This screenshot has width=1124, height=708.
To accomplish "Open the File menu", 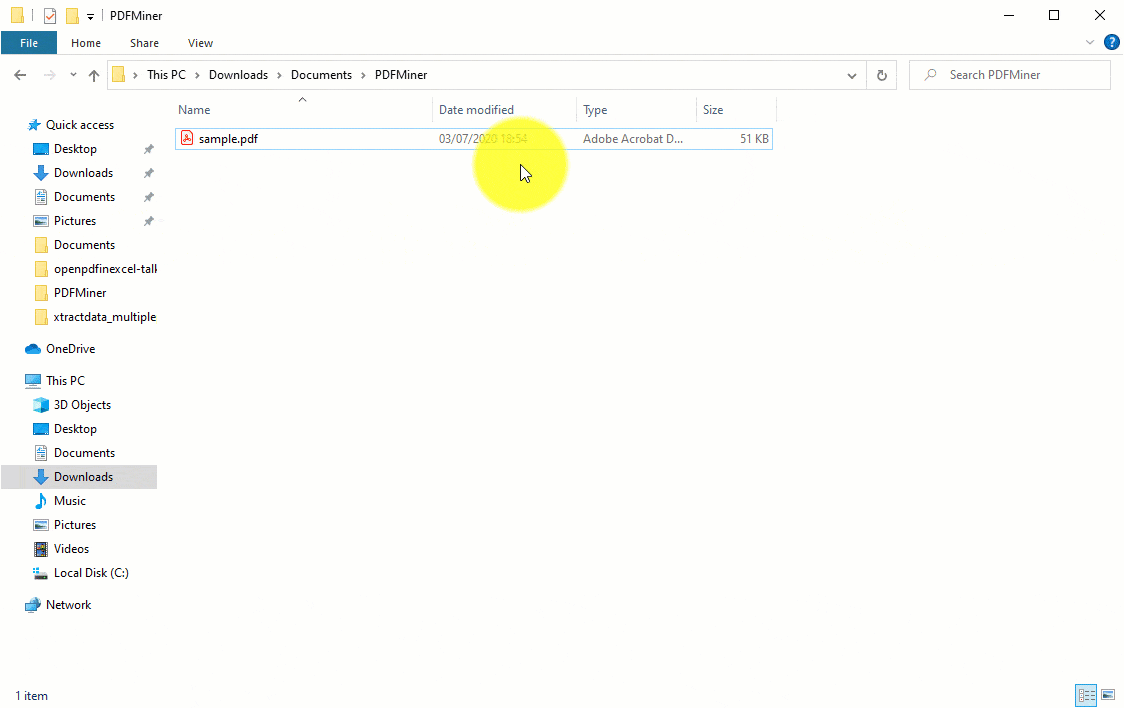I will tap(29, 43).
